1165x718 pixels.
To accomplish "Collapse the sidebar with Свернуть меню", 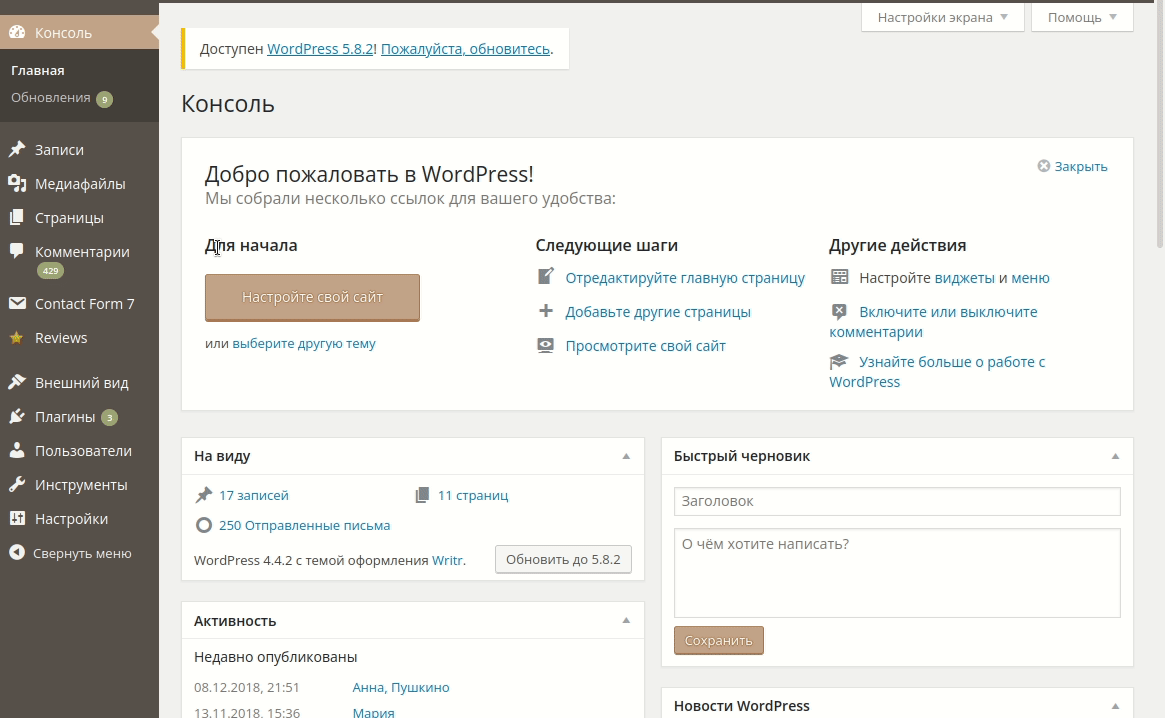I will (70, 553).
